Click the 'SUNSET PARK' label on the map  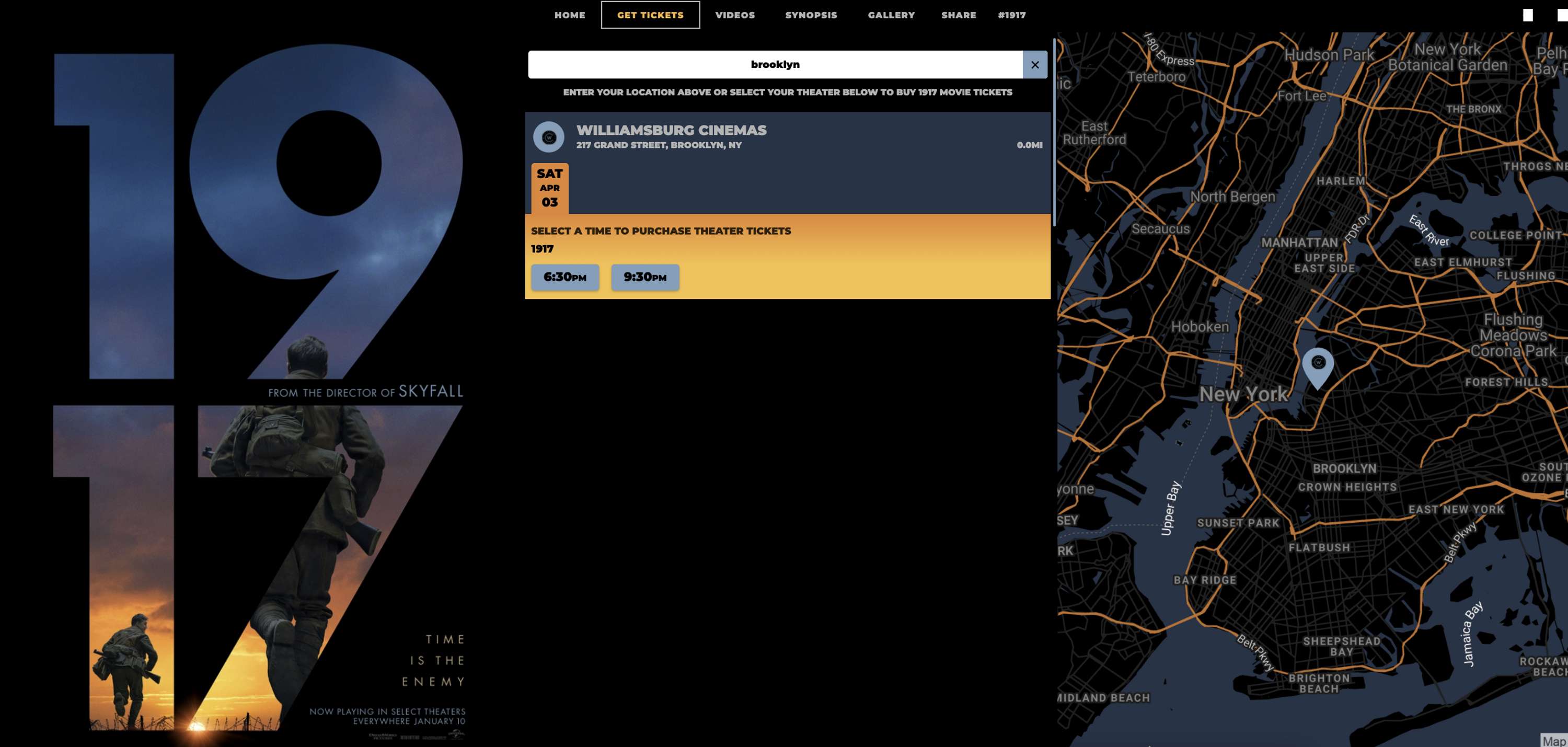point(1238,523)
